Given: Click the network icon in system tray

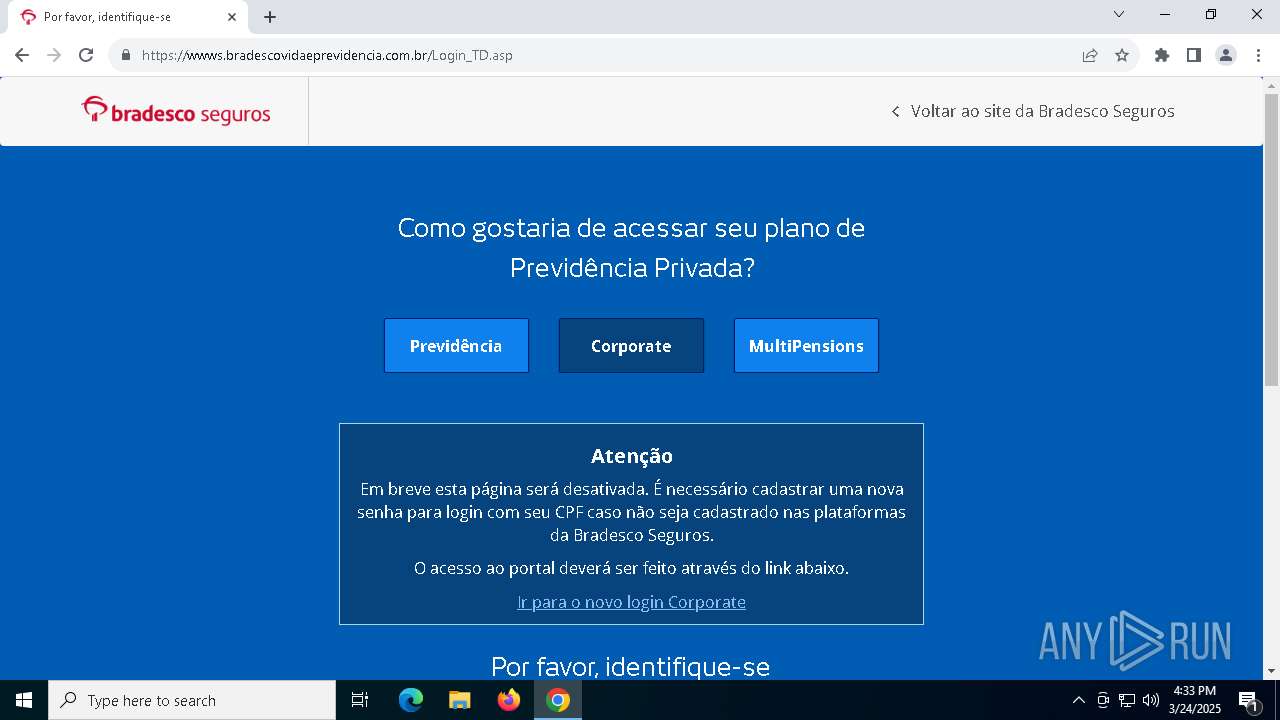Looking at the screenshot, I should [x=1127, y=700].
